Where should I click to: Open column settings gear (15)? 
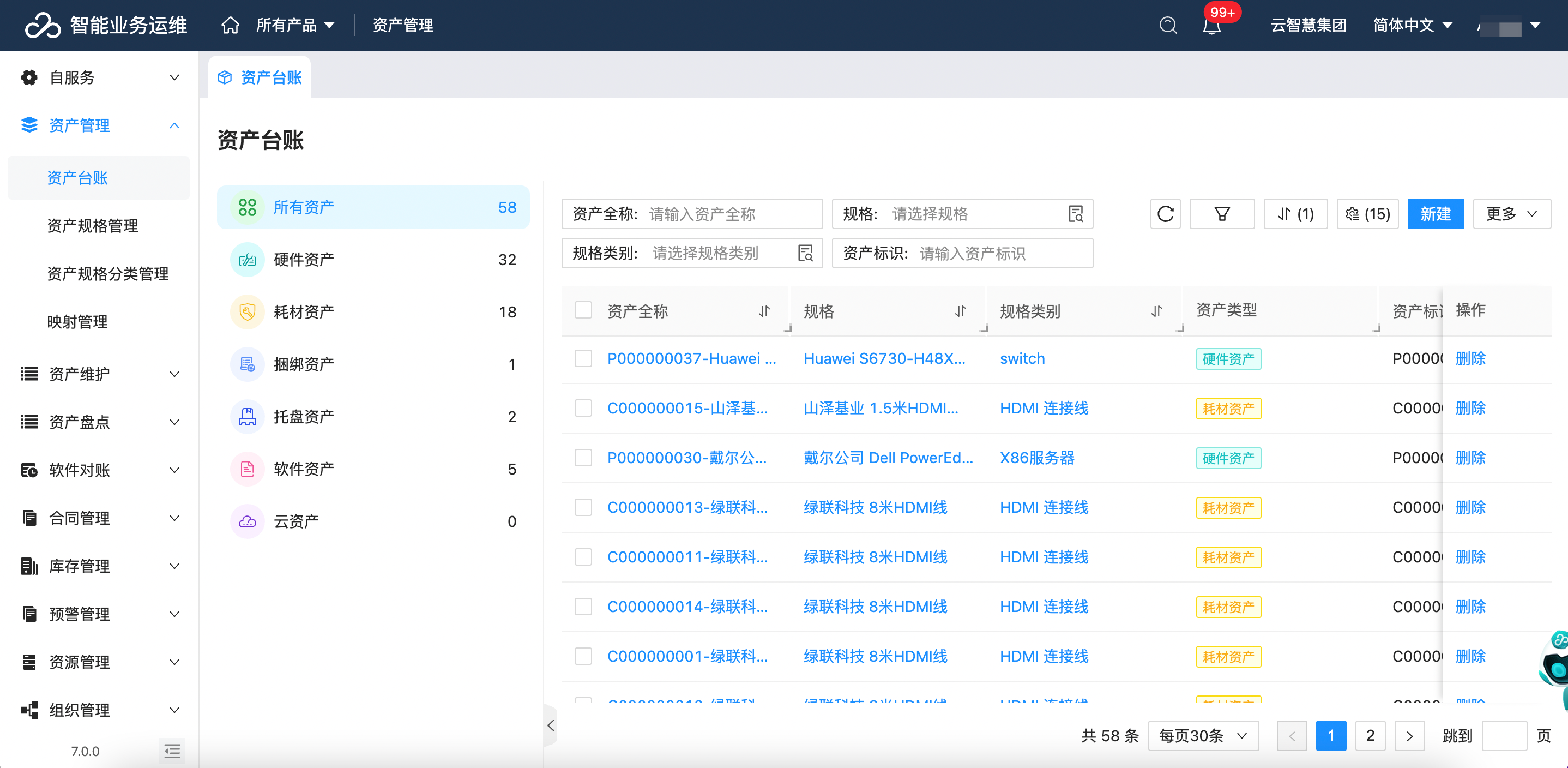click(1367, 214)
